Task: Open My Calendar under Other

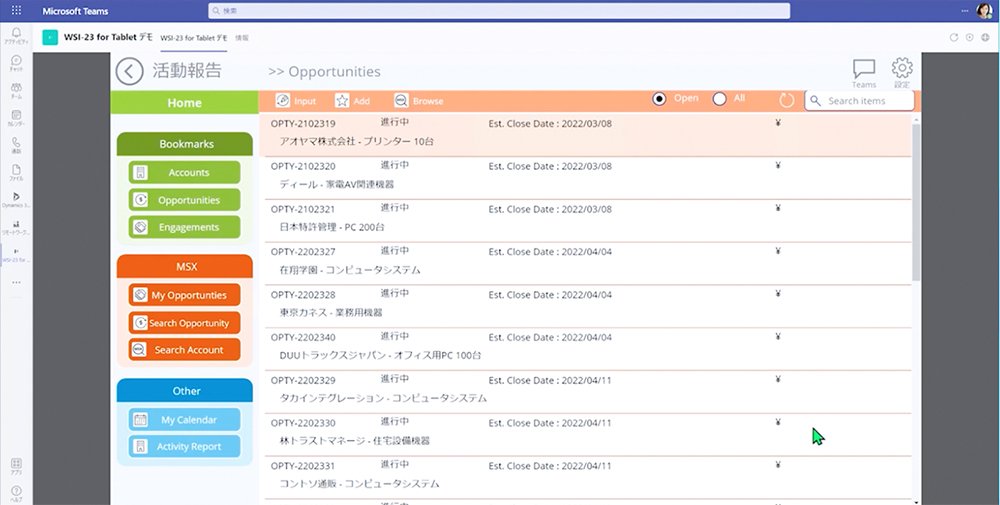Action: tap(184, 420)
